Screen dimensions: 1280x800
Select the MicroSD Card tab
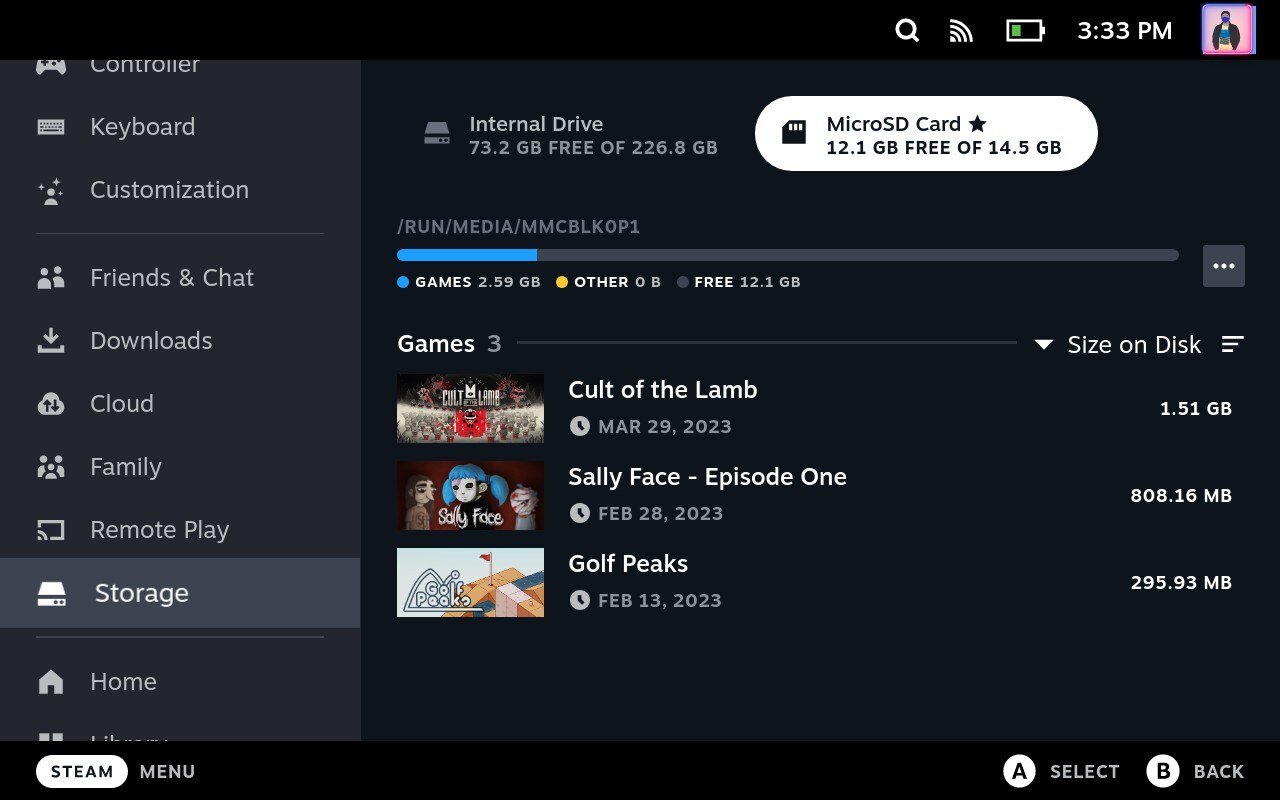point(926,134)
